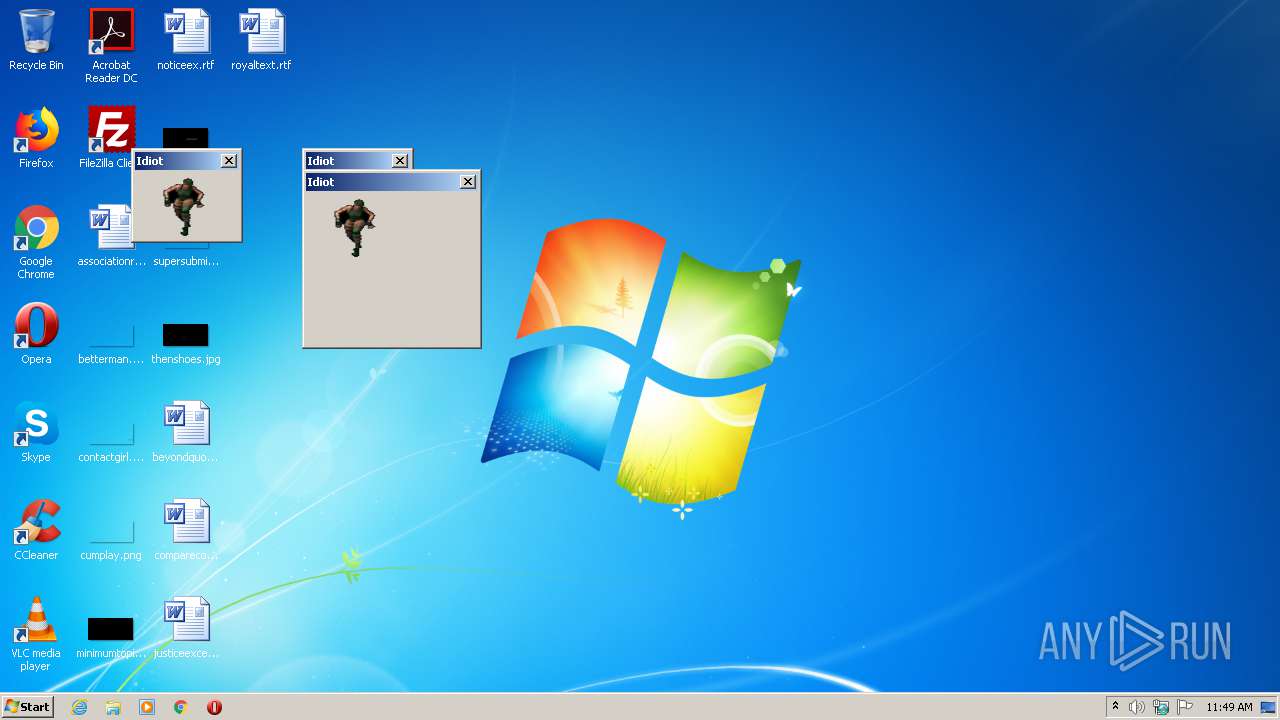Screen dimensions: 1280x720
Task: Click the large Idiot window title bar
Action: coord(391,182)
